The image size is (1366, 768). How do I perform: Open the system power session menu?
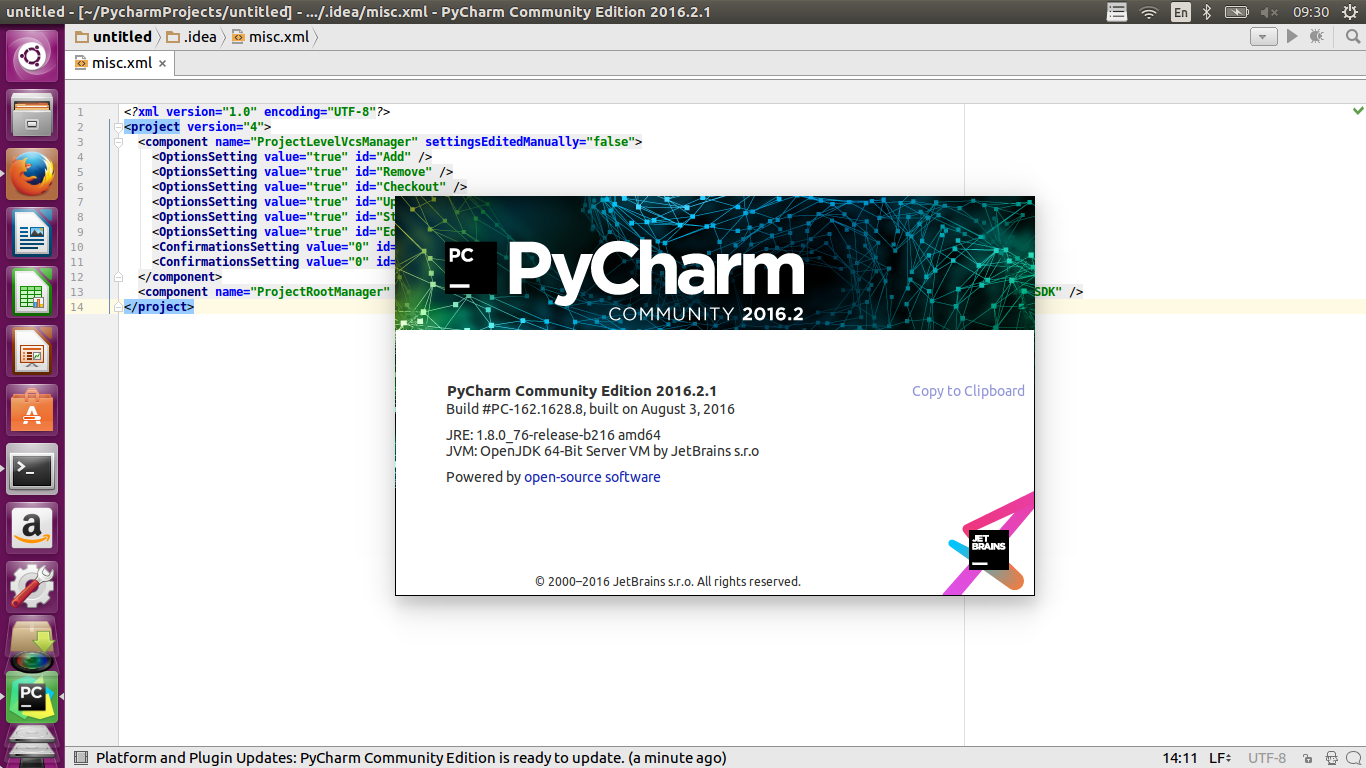1349,12
